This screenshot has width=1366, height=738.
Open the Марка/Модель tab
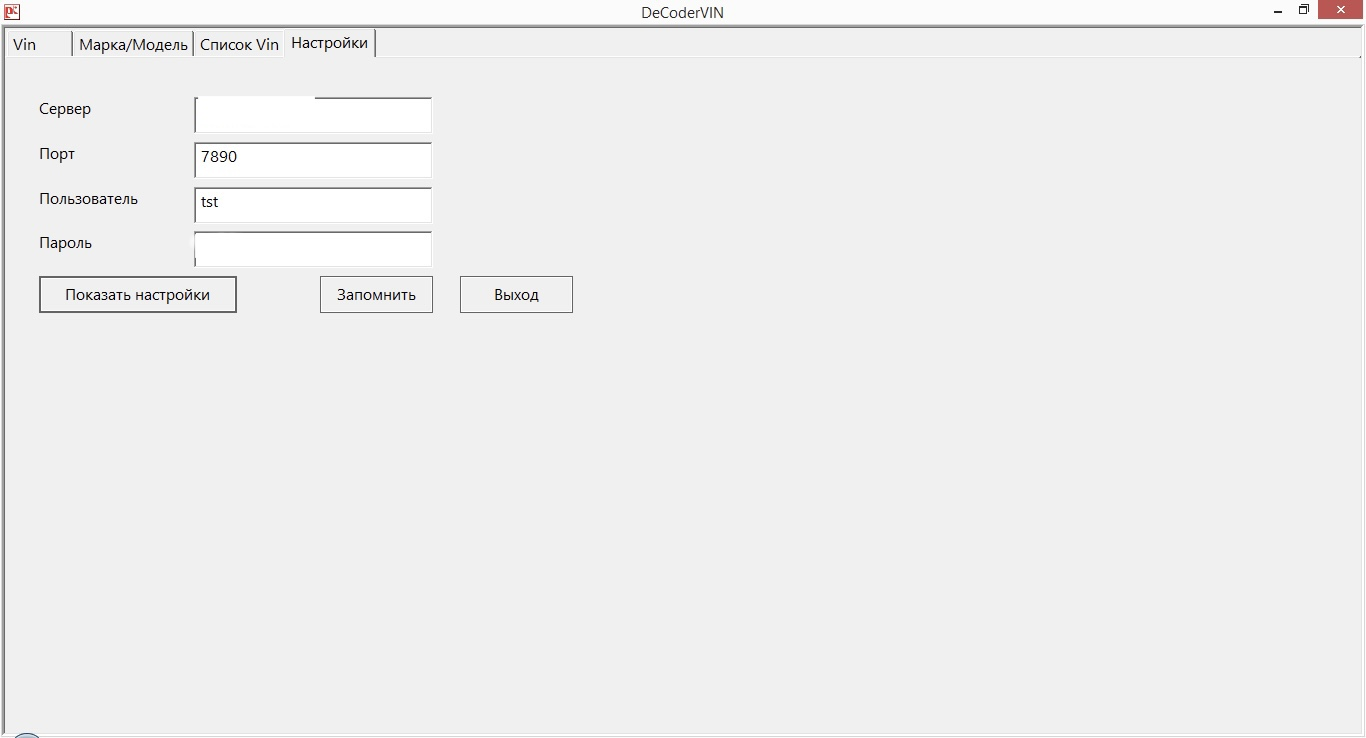(133, 45)
